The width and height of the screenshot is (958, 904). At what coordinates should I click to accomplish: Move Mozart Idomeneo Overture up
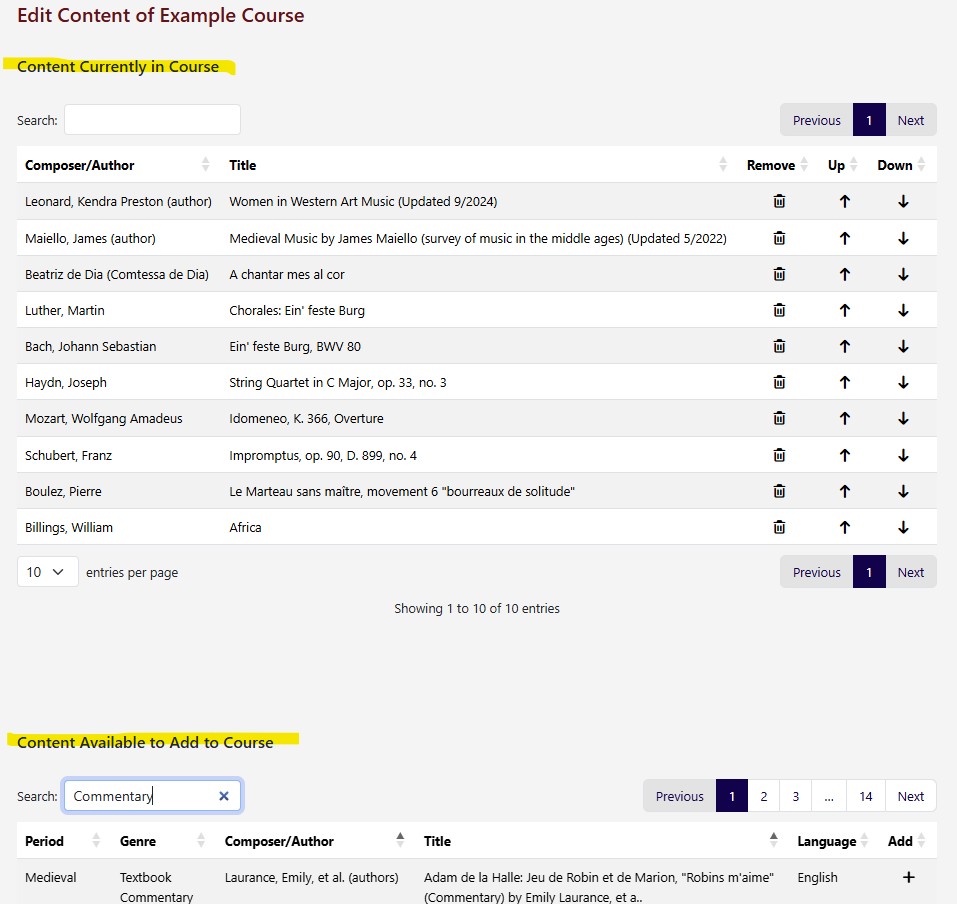844,418
